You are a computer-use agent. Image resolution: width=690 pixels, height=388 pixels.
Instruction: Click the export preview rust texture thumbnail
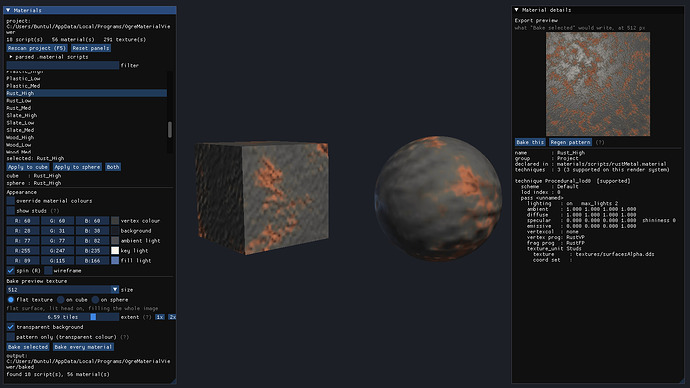598,84
